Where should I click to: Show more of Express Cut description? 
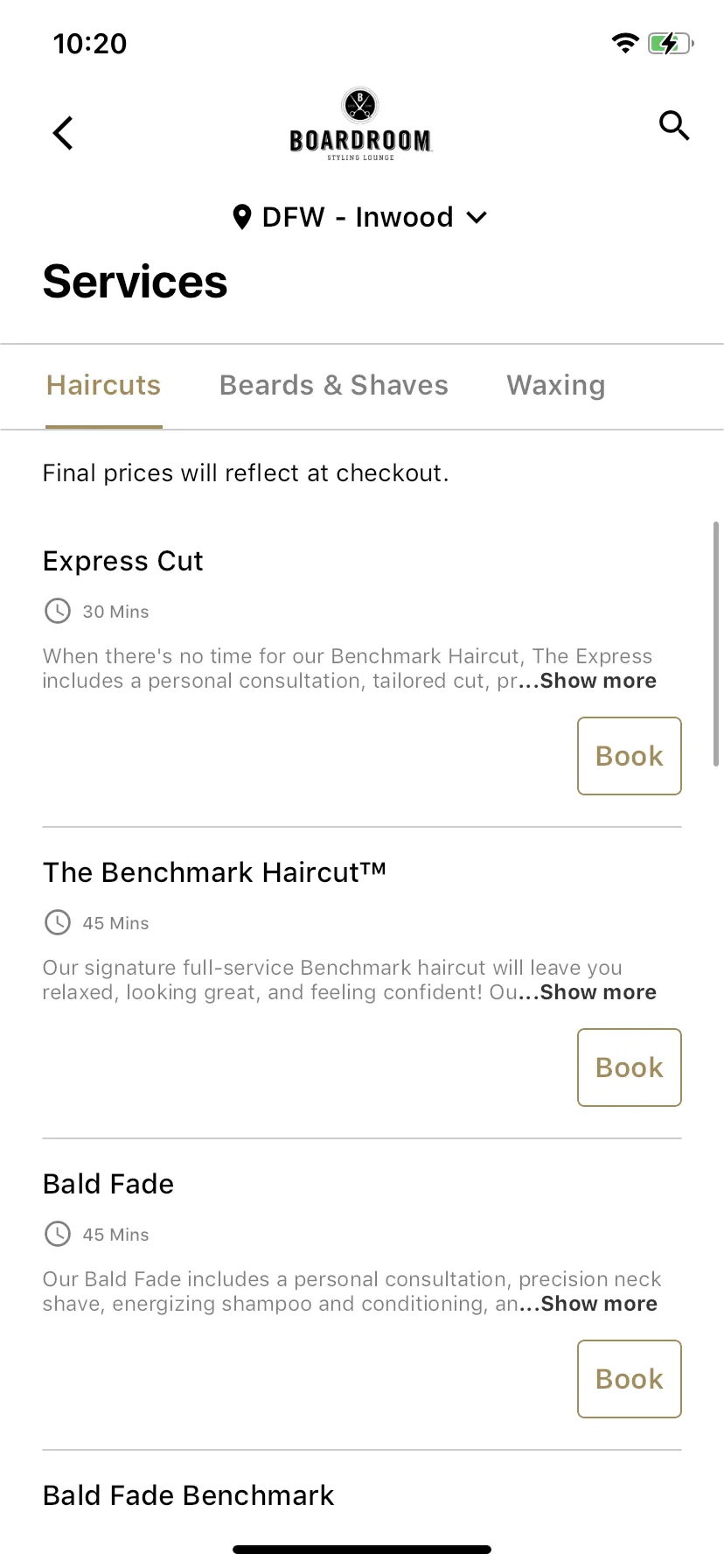(598, 681)
